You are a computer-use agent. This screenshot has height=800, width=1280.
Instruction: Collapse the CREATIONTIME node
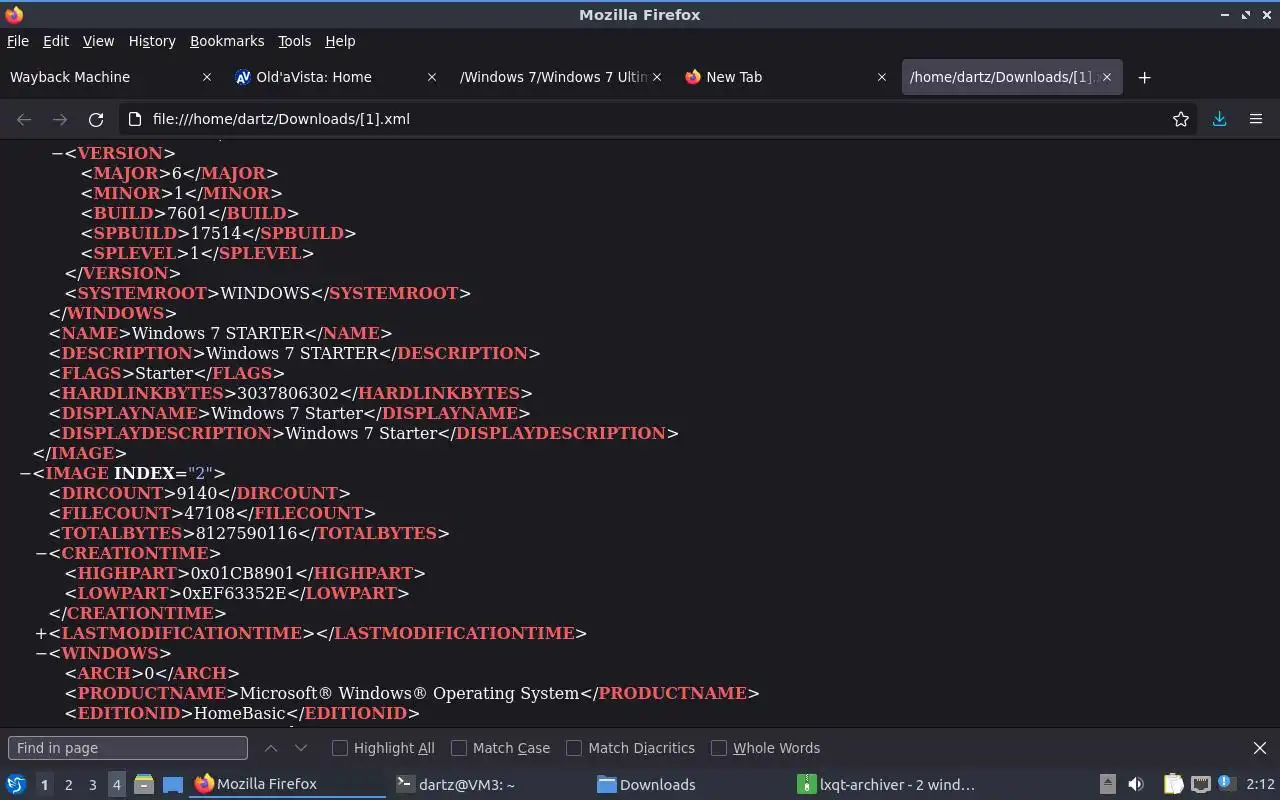coord(41,553)
